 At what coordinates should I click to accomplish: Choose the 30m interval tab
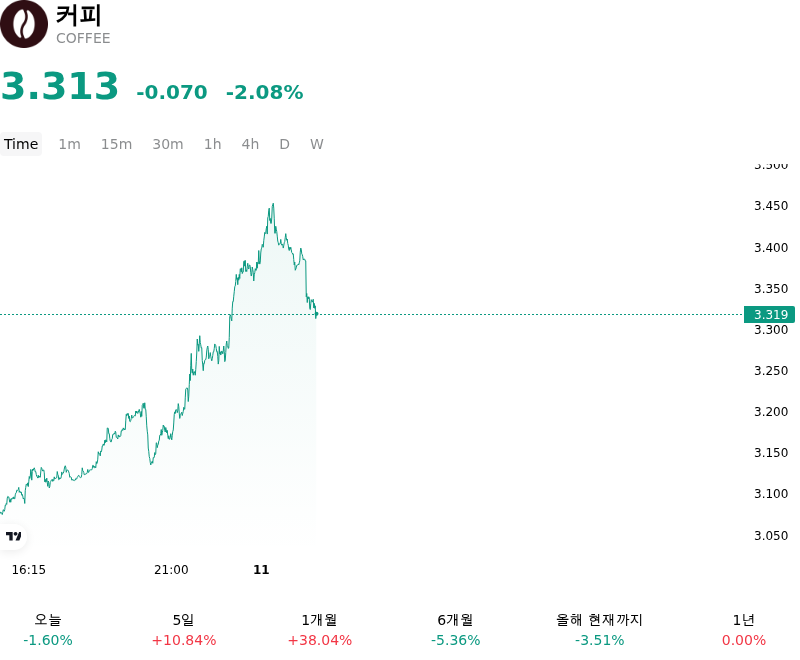pyautogui.click(x=167, y=144)
